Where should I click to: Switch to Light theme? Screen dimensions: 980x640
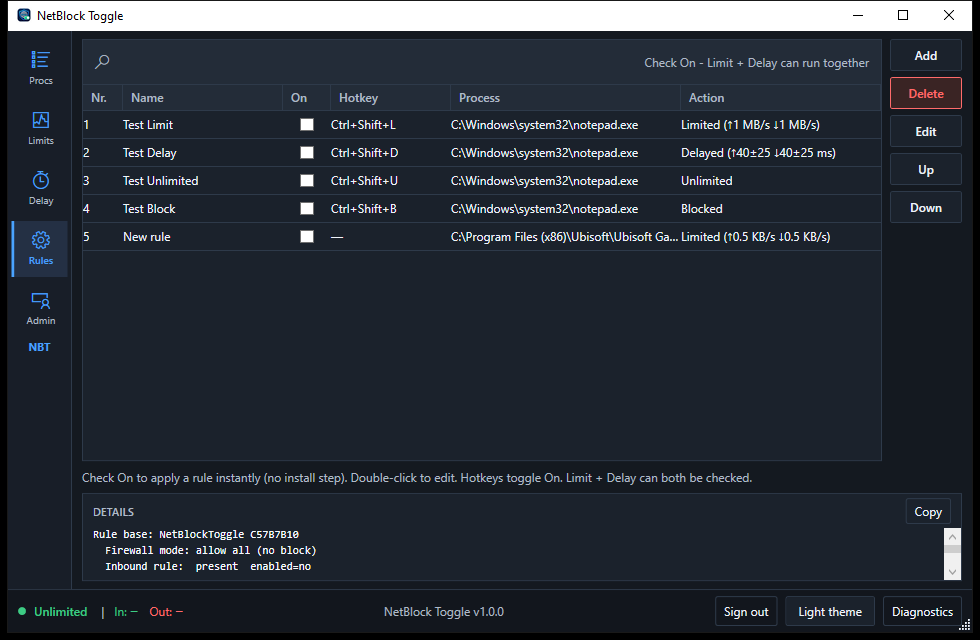coord(830,612)
